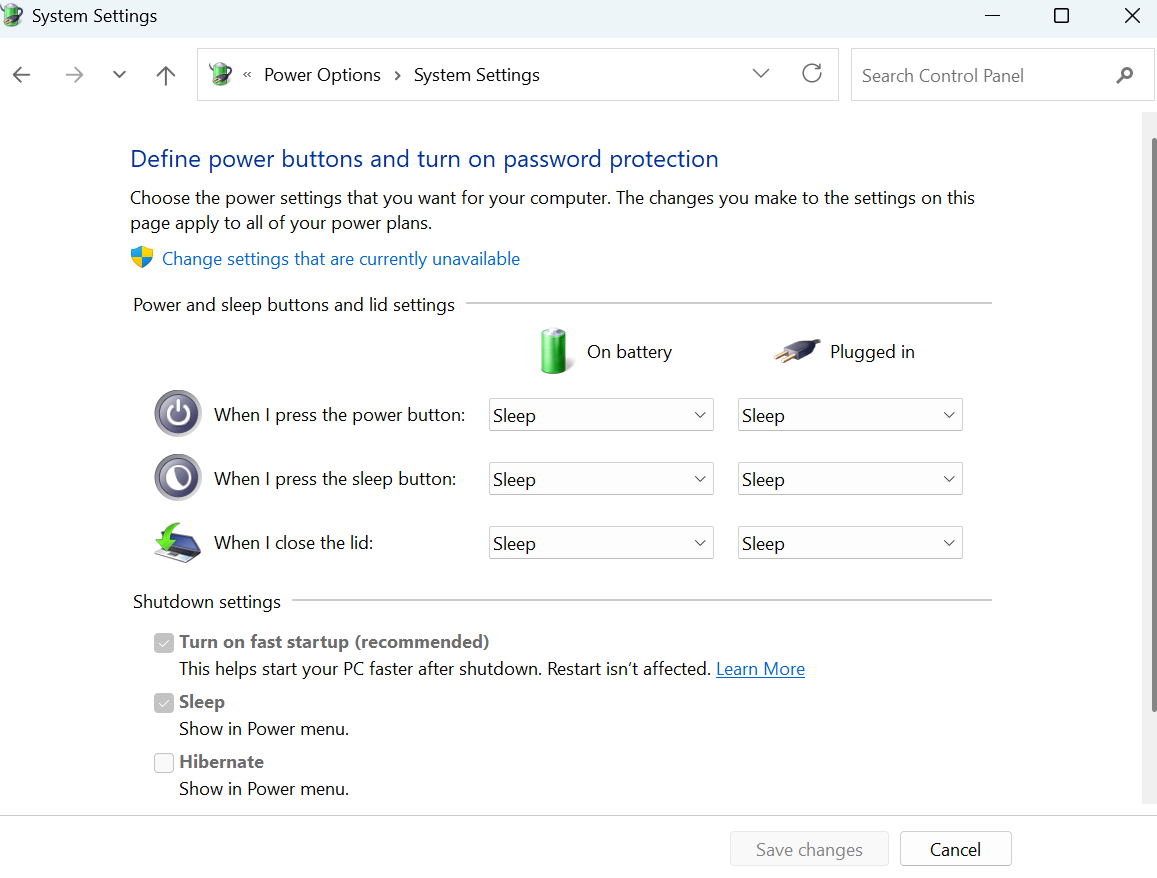Click the Back navigation arrow
This screenshot has height=878, width=1157.
(22, 75)
